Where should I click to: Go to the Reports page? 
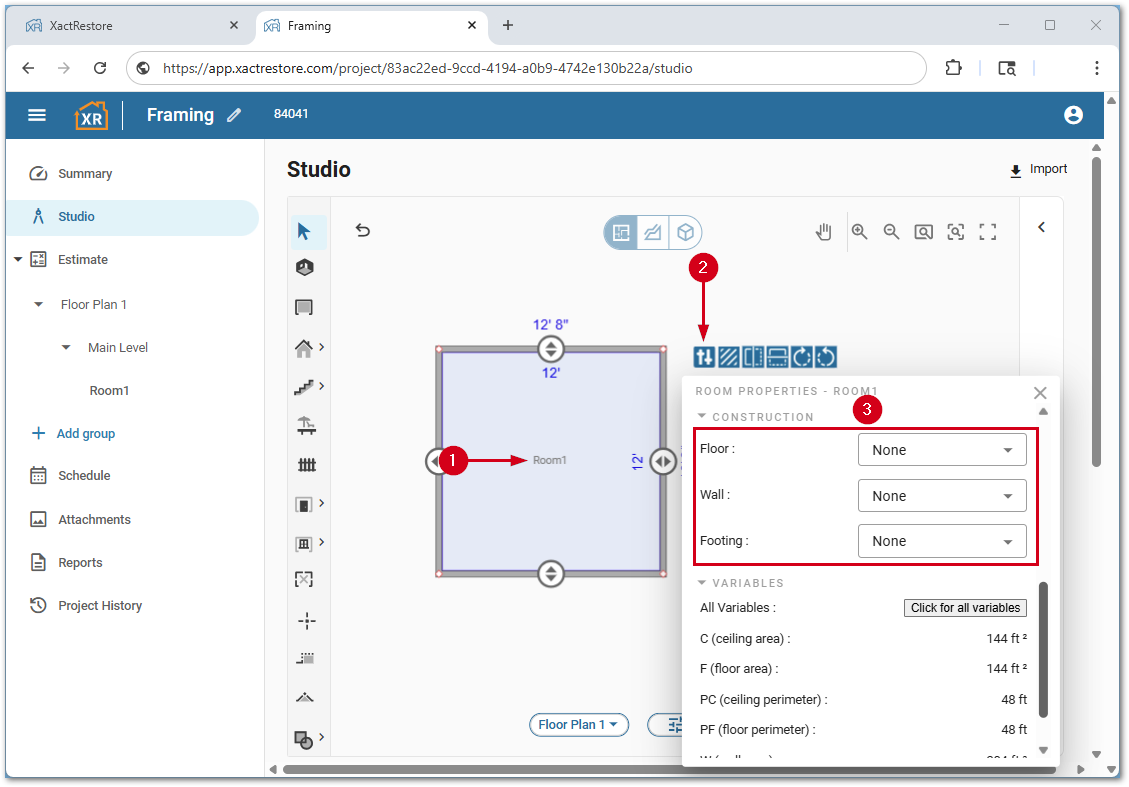(80, 563)
